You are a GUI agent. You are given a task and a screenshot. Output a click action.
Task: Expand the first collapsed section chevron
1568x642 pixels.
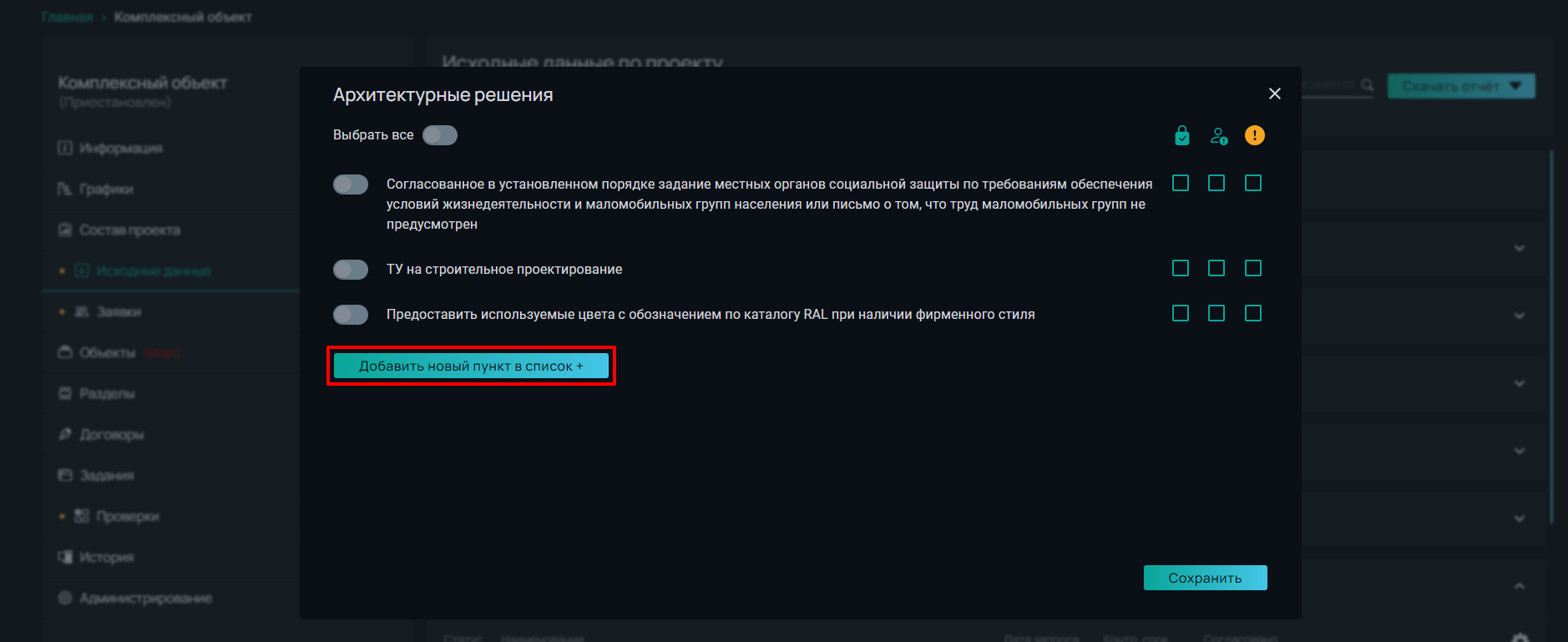(x=1520, y=248)
